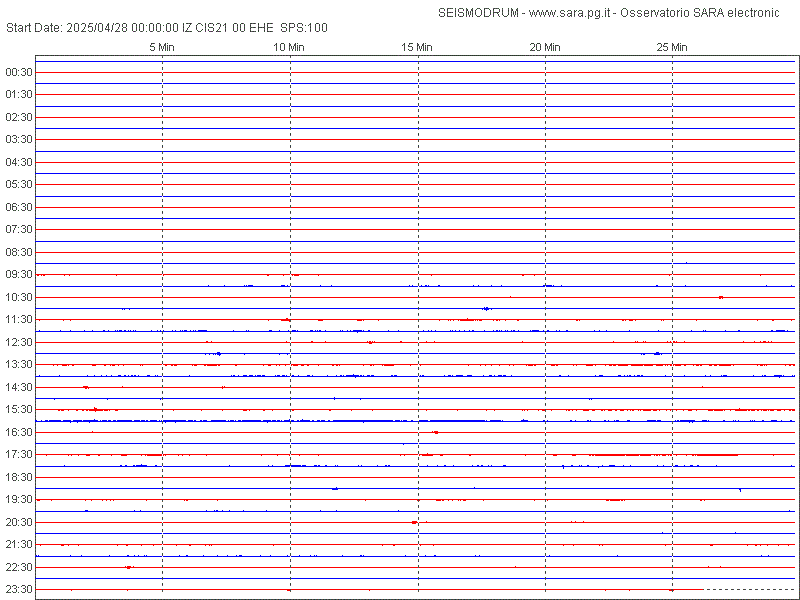Click the 11:30 row time label
Image resolution: width=800 pixels, height=600 pixels.
pyautogui.click(x=19, y=319)
